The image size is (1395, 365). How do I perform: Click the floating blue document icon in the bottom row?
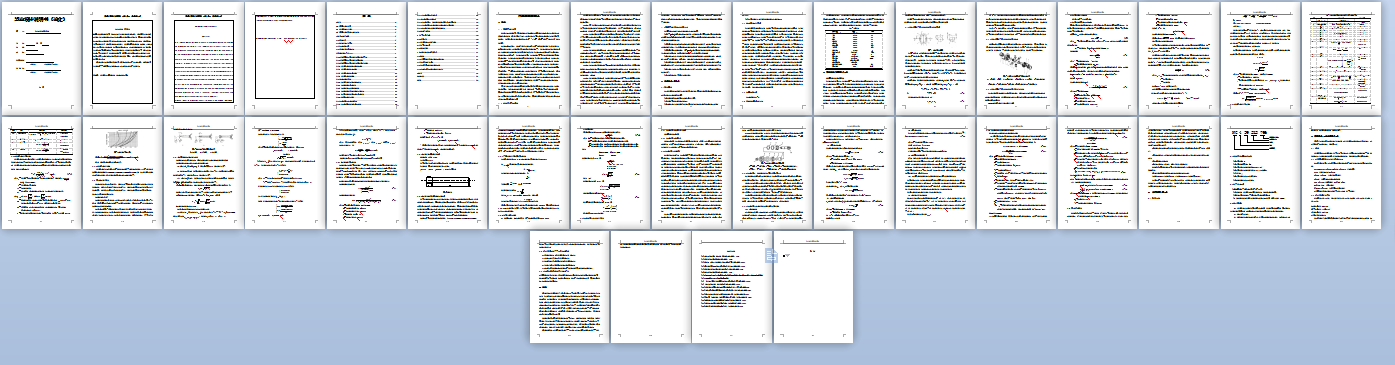[x=772, y=257]
